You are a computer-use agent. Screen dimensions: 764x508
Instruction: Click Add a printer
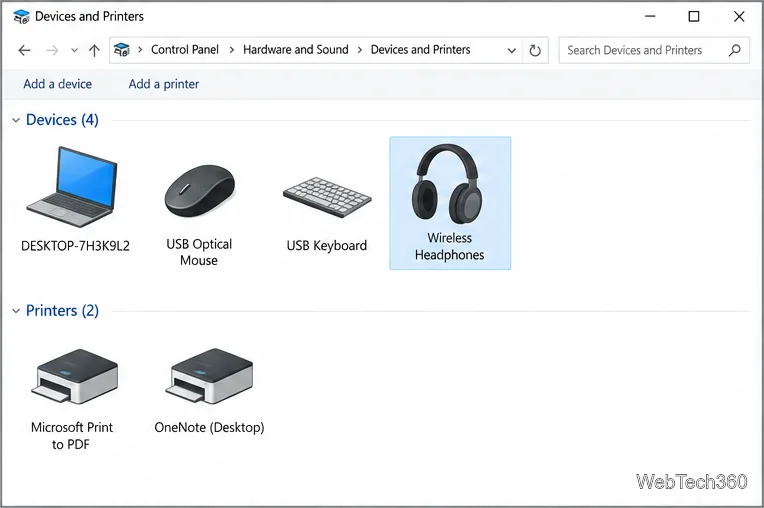[164, 84]
